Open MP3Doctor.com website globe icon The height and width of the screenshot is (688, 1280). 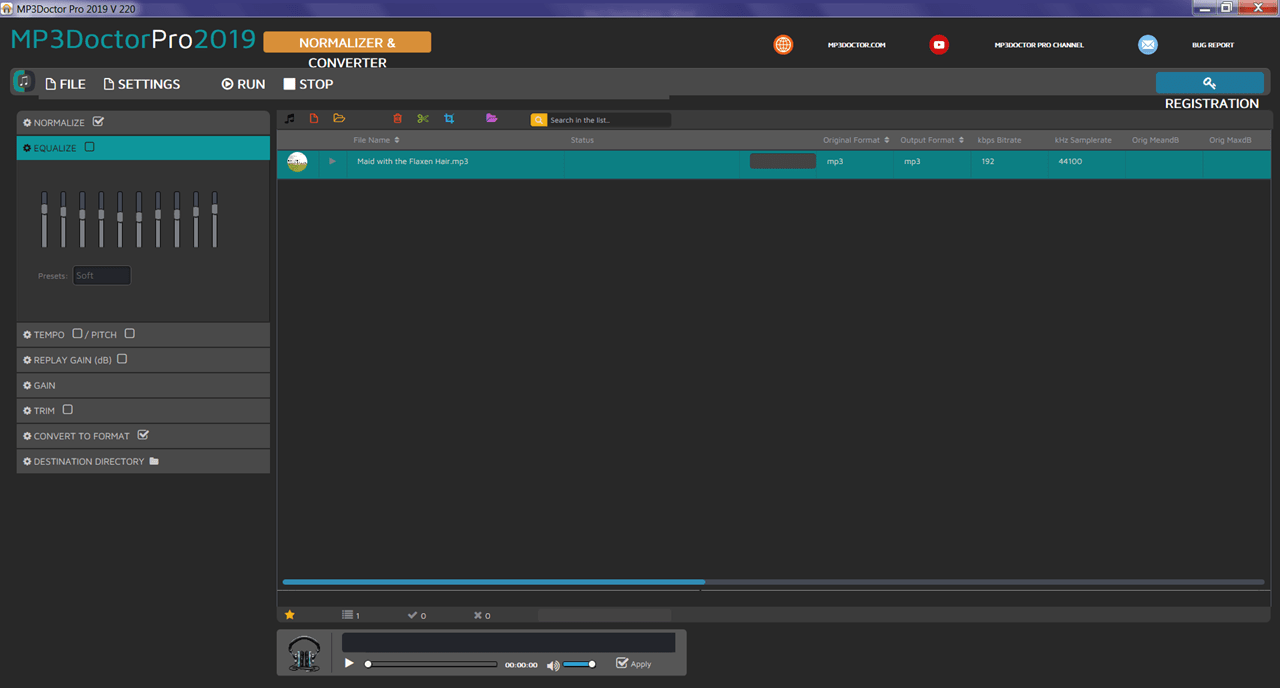pyautogui.click(x=783, y=45)
